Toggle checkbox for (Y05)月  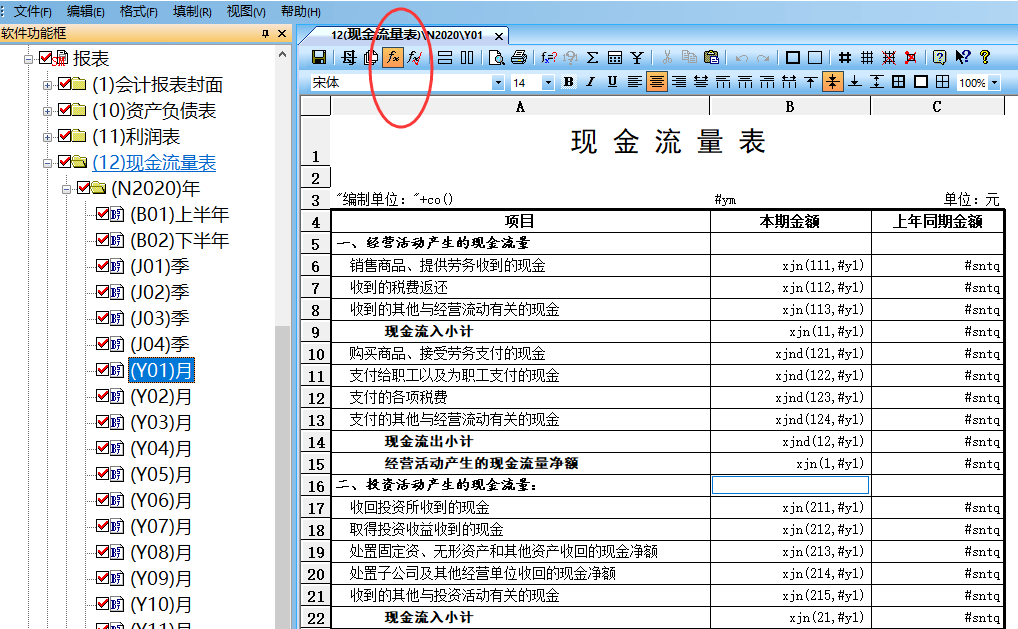tap(103, 474)
